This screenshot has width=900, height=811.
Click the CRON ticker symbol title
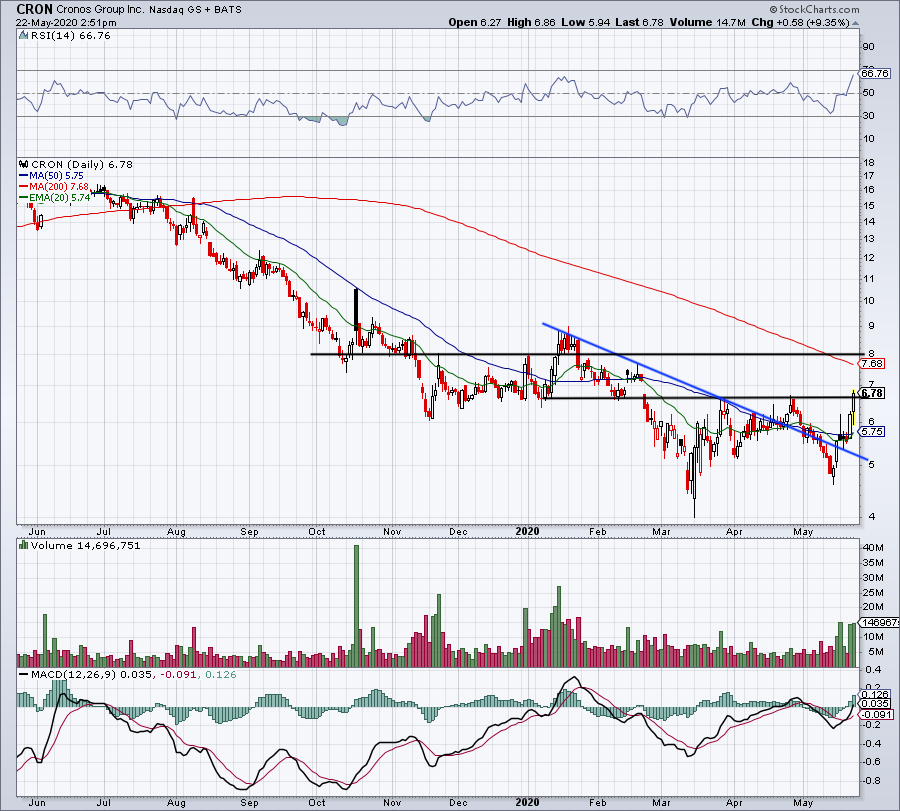coord(36,9)
